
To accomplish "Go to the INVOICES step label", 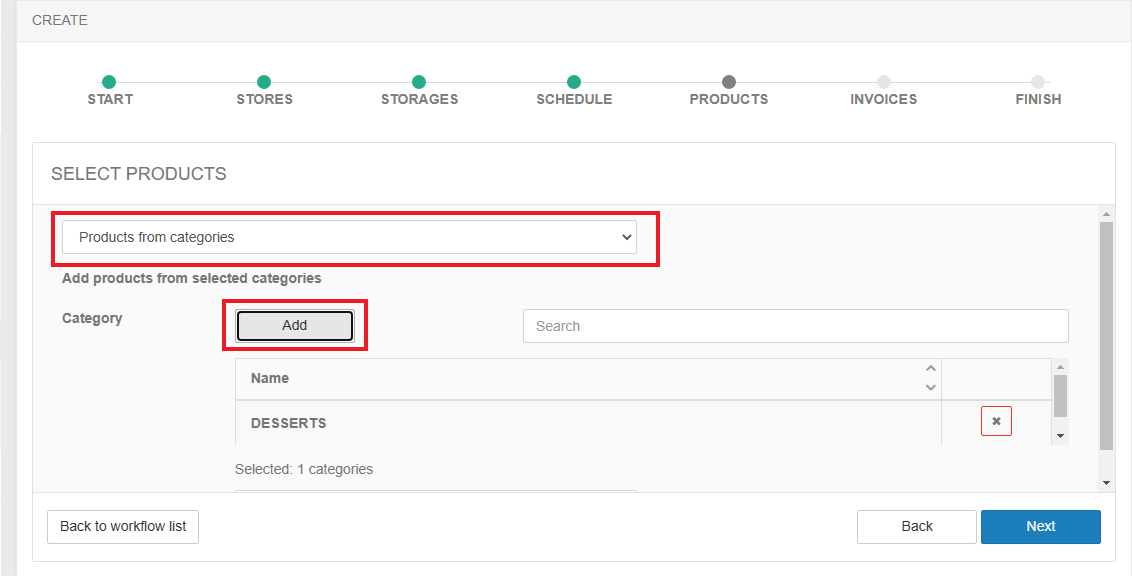I will click(883, 99).
